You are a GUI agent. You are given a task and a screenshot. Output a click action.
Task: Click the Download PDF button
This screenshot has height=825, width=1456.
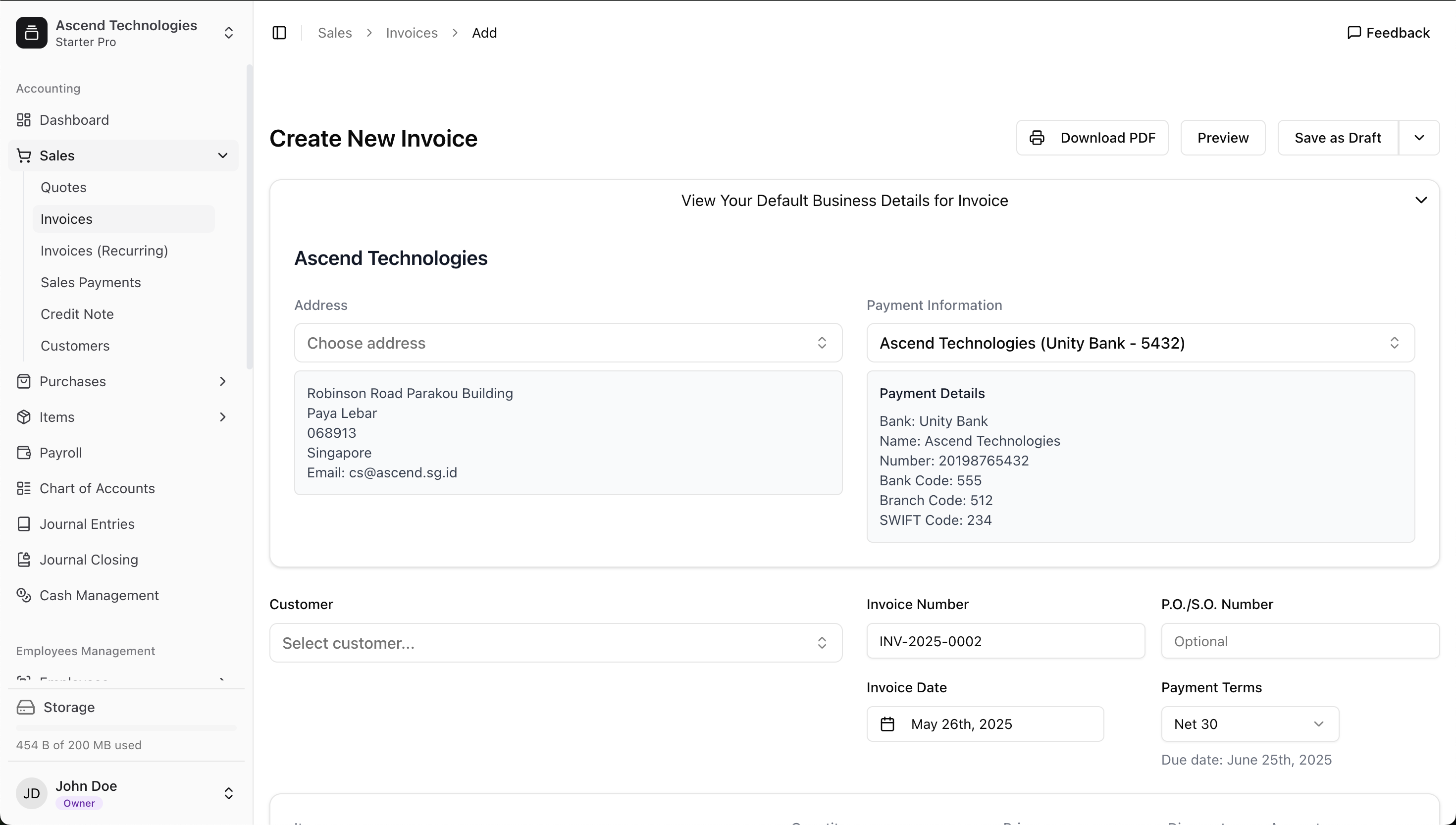[1092, 138]
